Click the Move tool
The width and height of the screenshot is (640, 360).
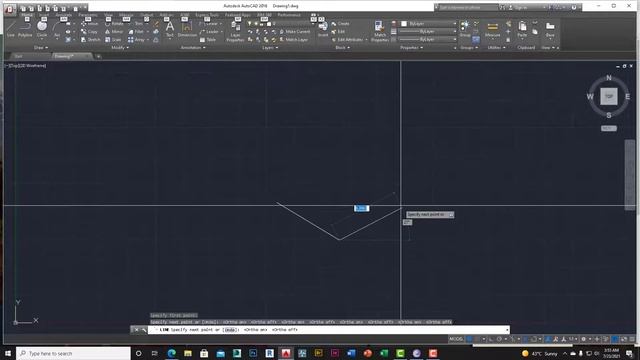89,24
